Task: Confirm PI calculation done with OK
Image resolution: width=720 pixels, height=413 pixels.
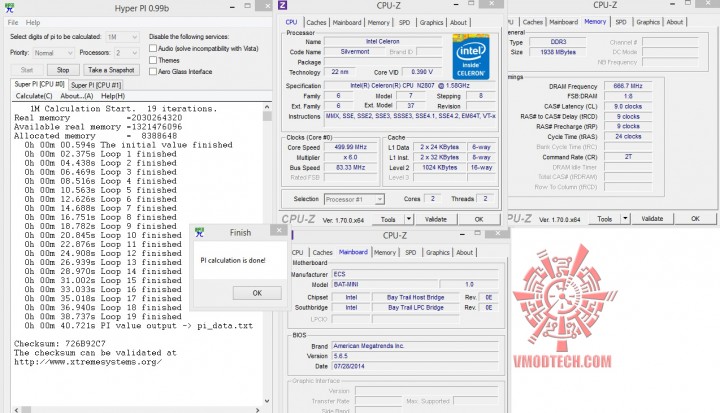Action: pyautogui.click(x=257, y=293)
